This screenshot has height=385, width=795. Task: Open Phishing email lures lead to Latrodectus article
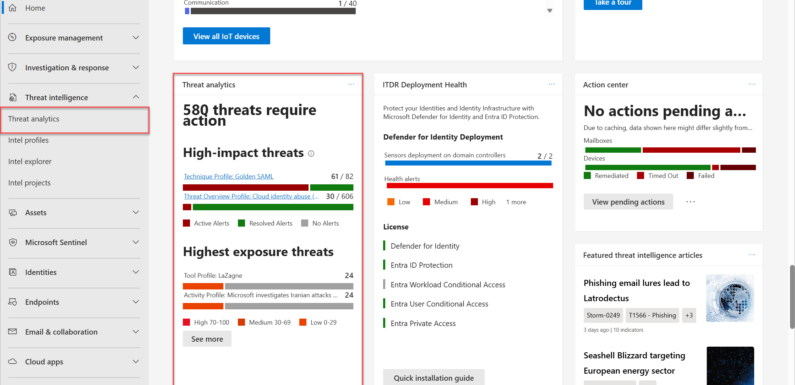tap(637, 290)
